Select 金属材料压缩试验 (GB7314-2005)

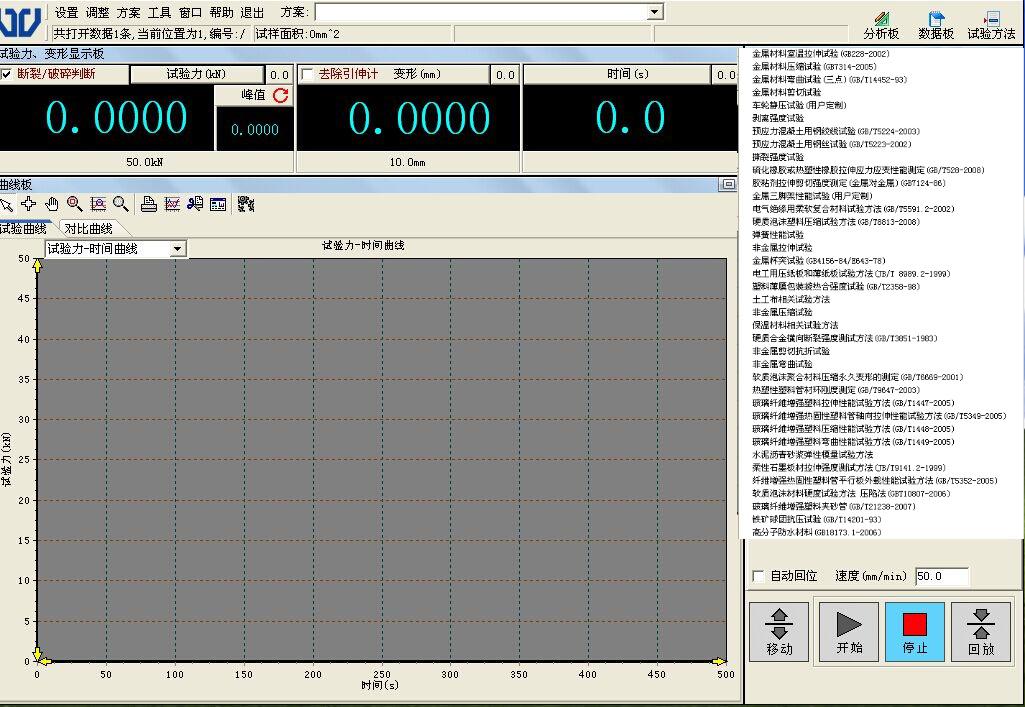point(814,67)
